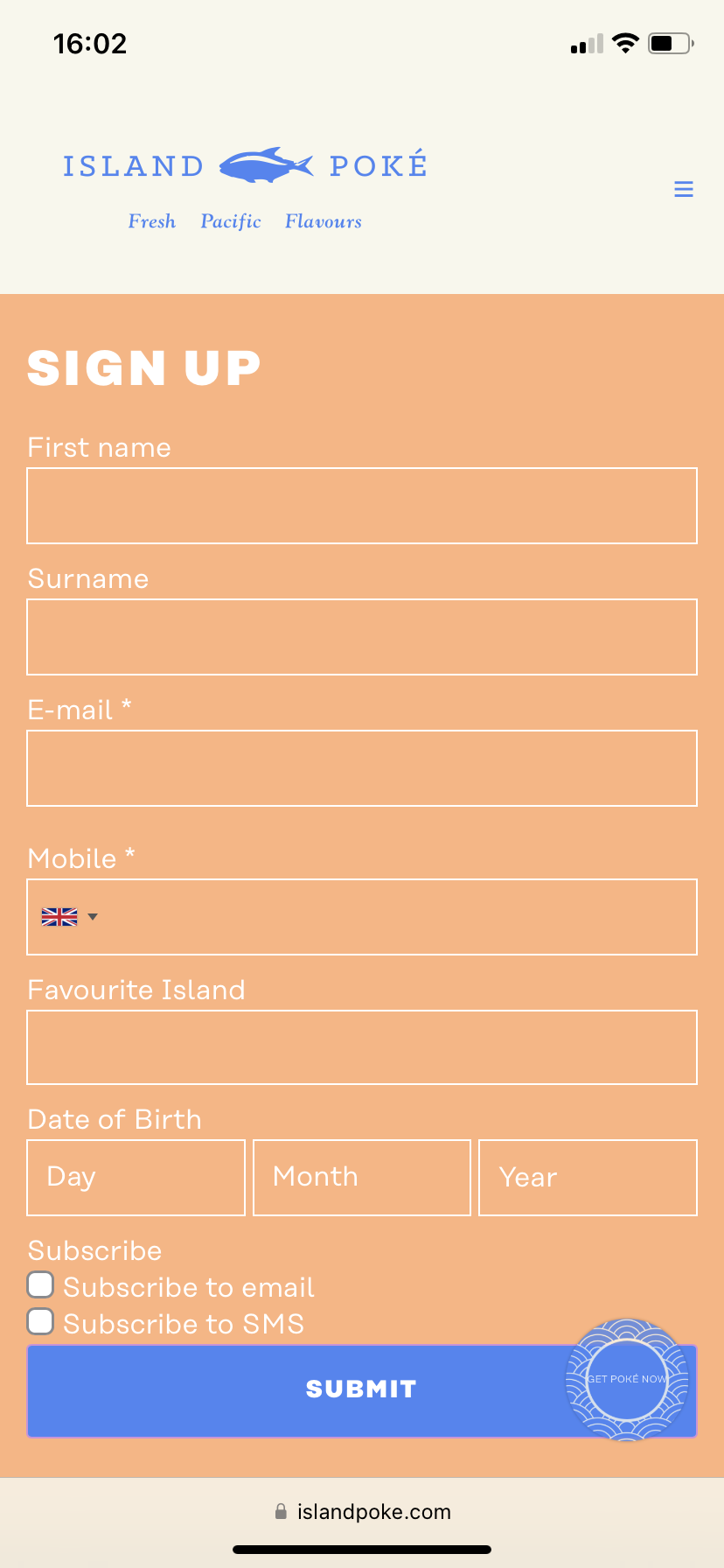
Task: Open the Year of birth selector
Action: pyautogui.click(x=588, y=1177)
